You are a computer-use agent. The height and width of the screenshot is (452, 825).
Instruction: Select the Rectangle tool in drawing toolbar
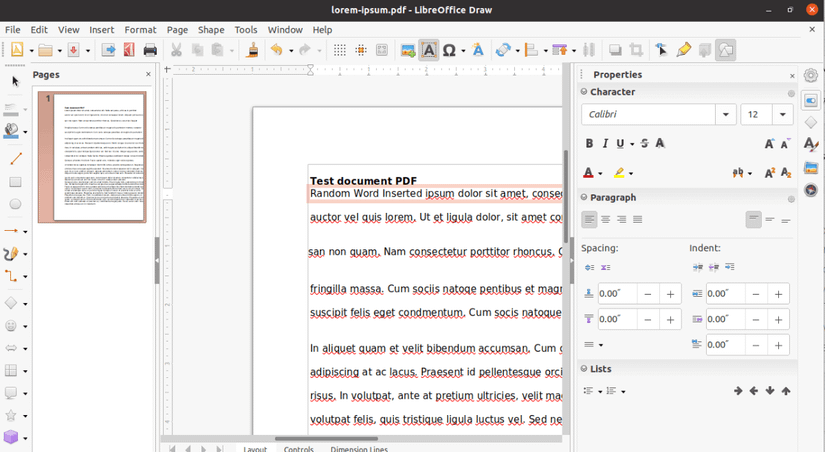tap(15, 182)
